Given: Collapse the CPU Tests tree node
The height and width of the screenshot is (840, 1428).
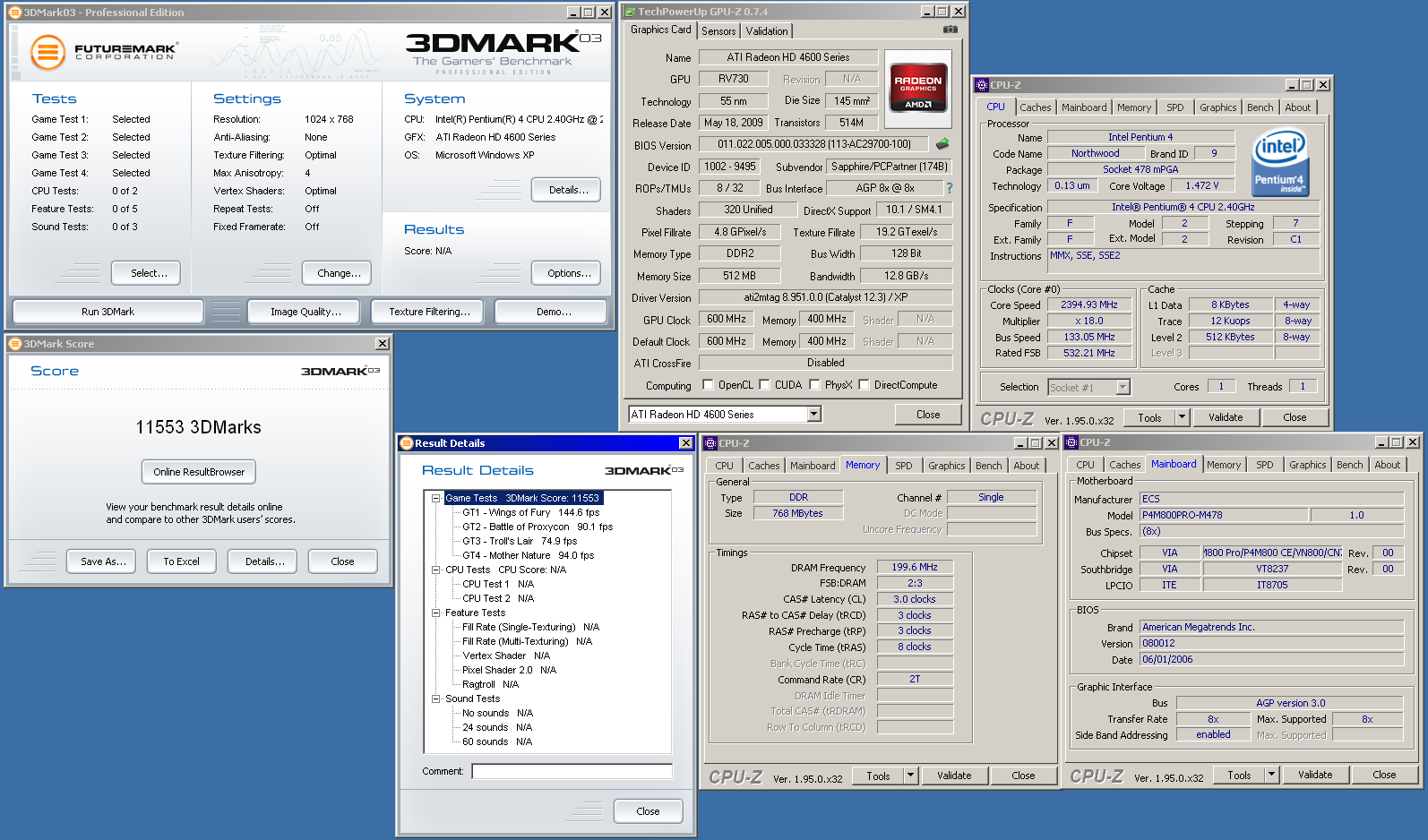Looking at the screenshot, I should pyautogui.click(x=436, y=570).
